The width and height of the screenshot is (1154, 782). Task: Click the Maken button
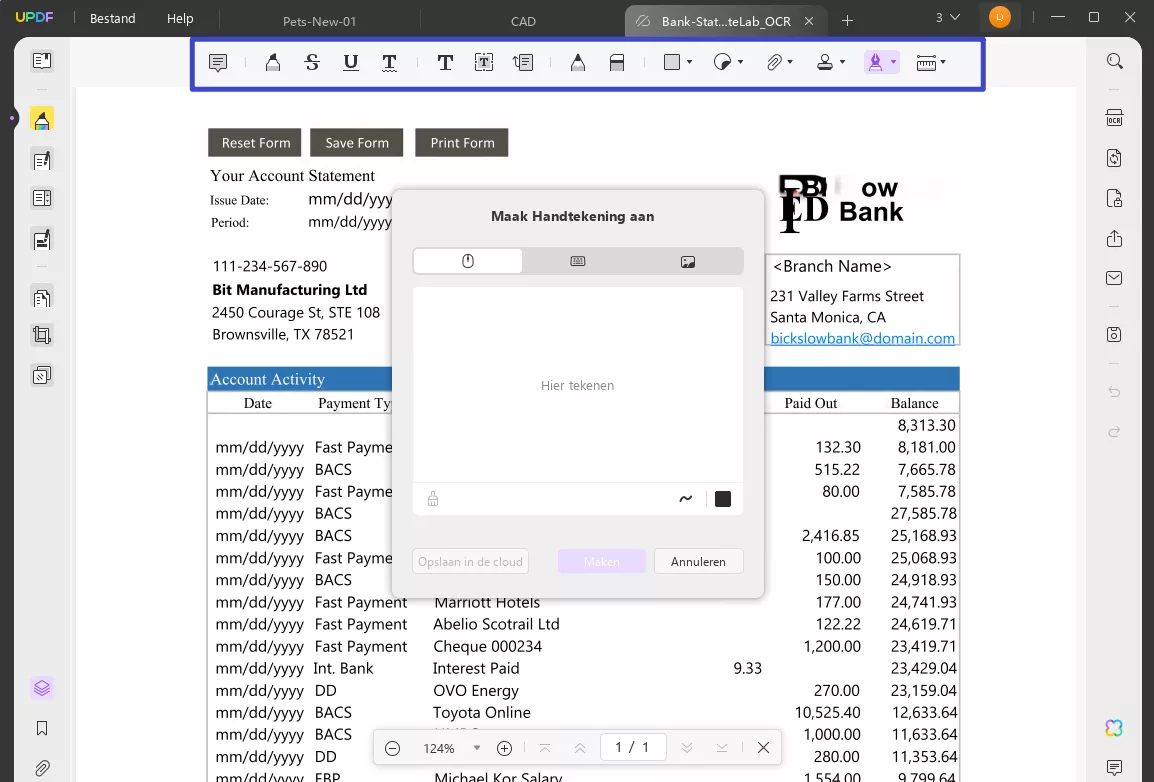(601, 561)
